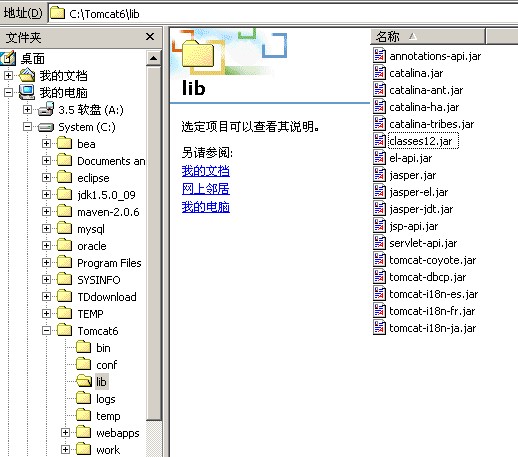518x457 pixels.
Task: Expand the eclipse folder node
Action: (x=46, y=178)
